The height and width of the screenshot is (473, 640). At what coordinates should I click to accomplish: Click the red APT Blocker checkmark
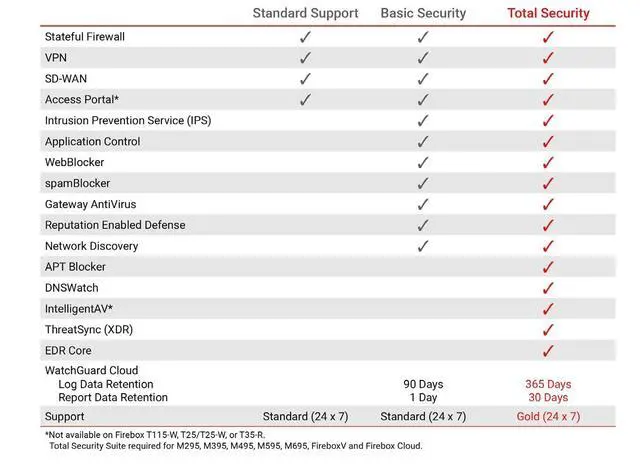coord(547,267)
